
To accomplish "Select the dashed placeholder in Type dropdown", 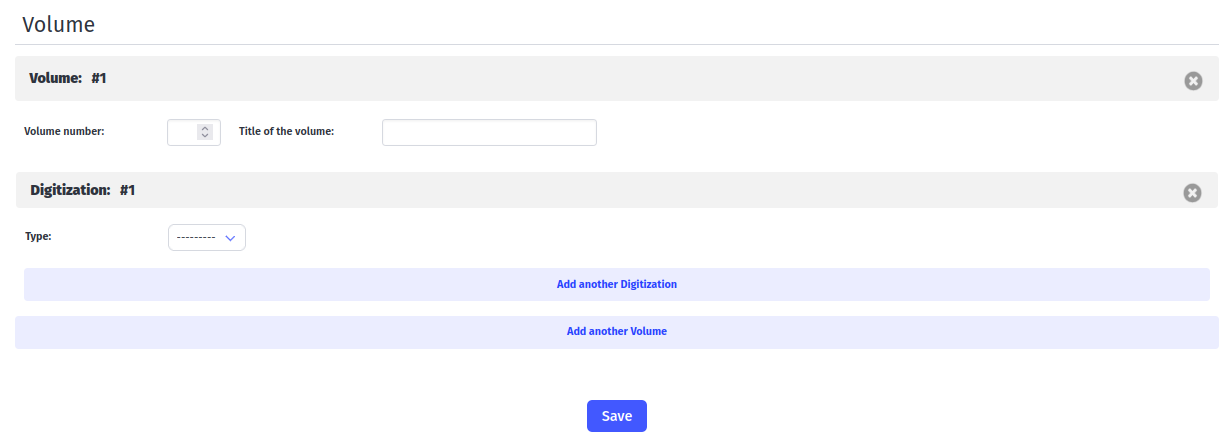I will coord(195,237).
